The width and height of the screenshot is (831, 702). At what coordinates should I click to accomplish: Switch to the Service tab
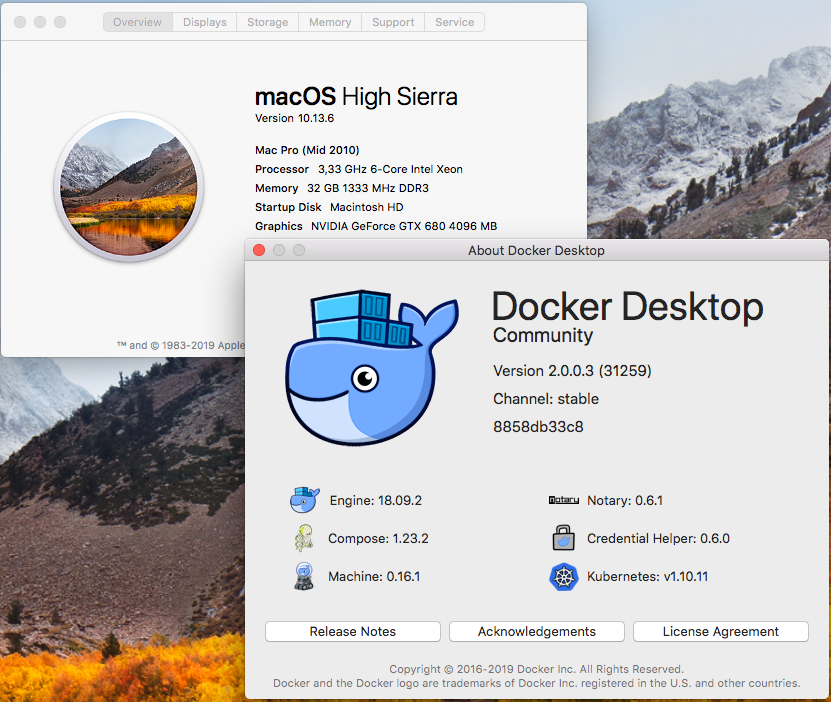455,22
